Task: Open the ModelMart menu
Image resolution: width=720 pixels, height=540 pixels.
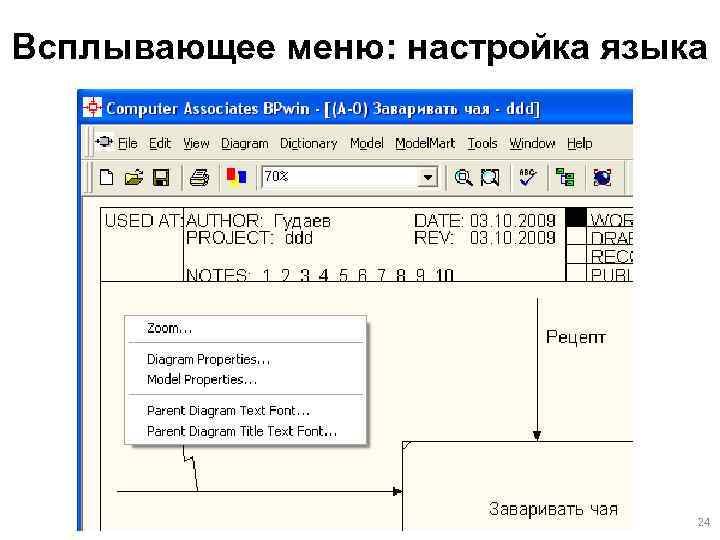Action: [x=425, y=143]
